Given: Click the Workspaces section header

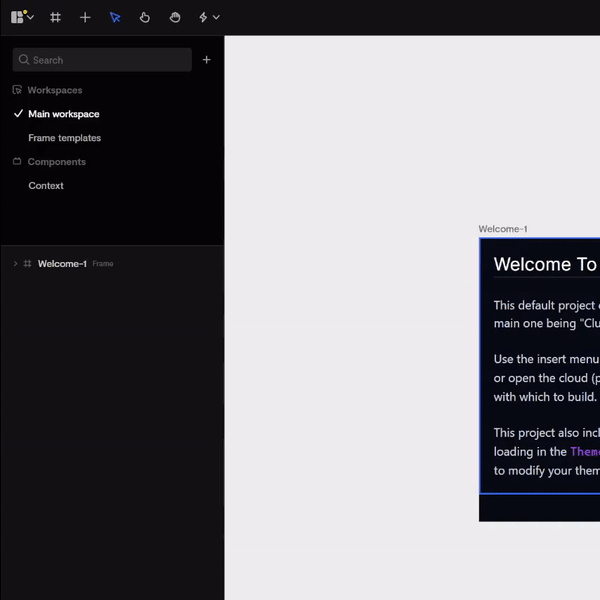Looking at the screenshot, I should coord(55,90).
